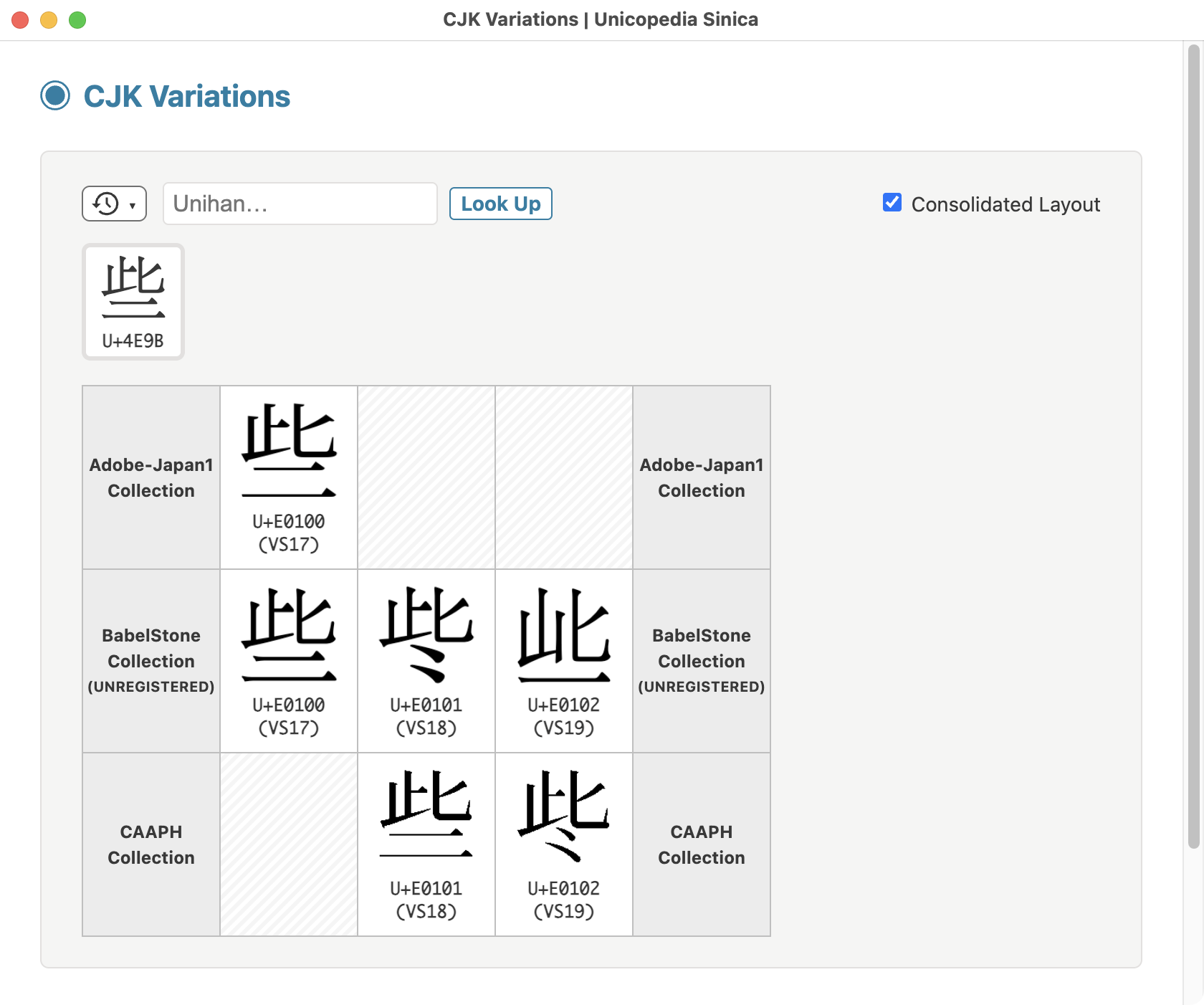Select CAAPH U+E0101 VS18 glyph
Viewport: 1204px width, 1005px height.
(426, 844)
